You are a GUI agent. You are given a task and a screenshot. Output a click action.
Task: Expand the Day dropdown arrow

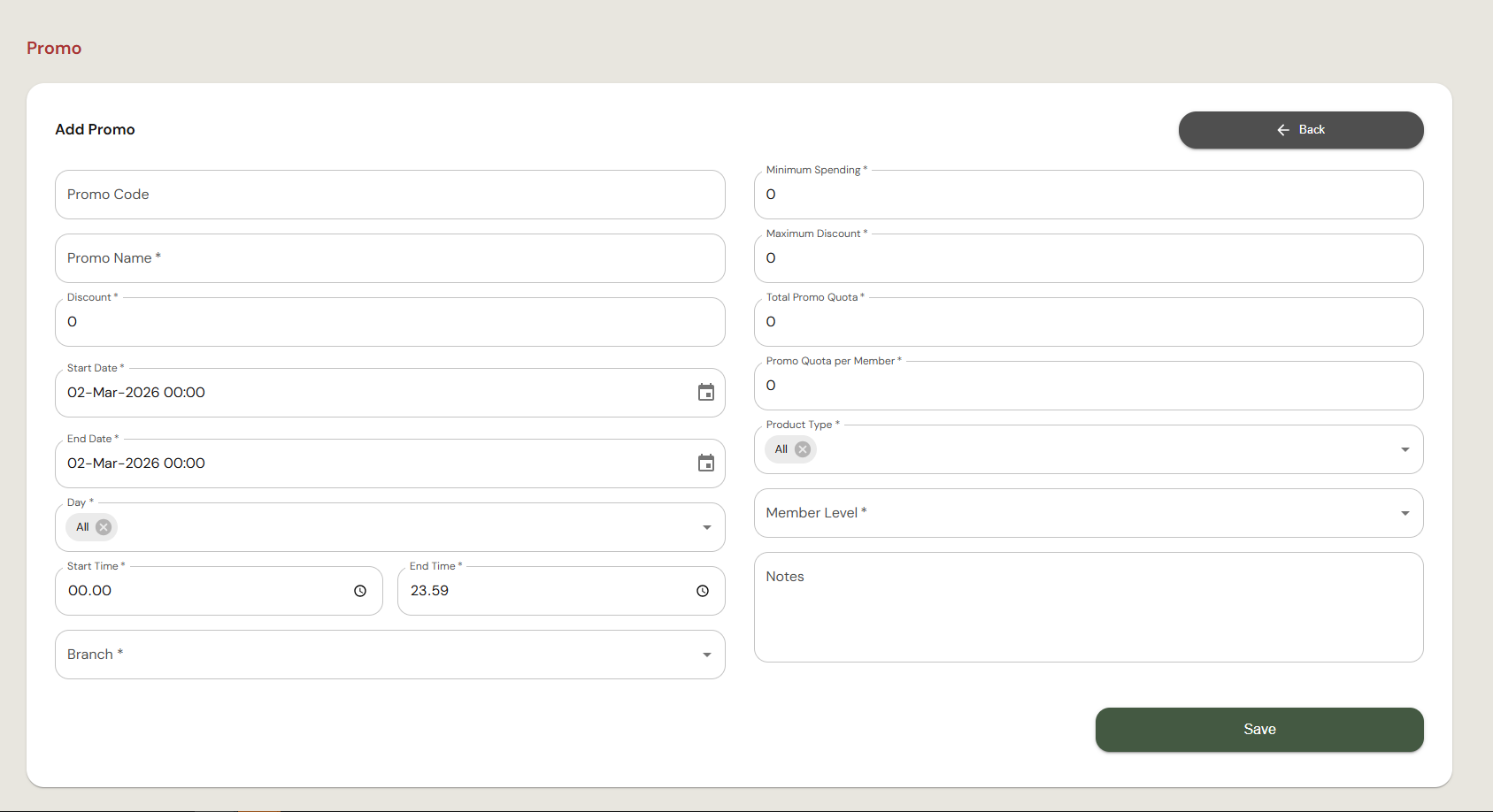click(x=707, y=527)
